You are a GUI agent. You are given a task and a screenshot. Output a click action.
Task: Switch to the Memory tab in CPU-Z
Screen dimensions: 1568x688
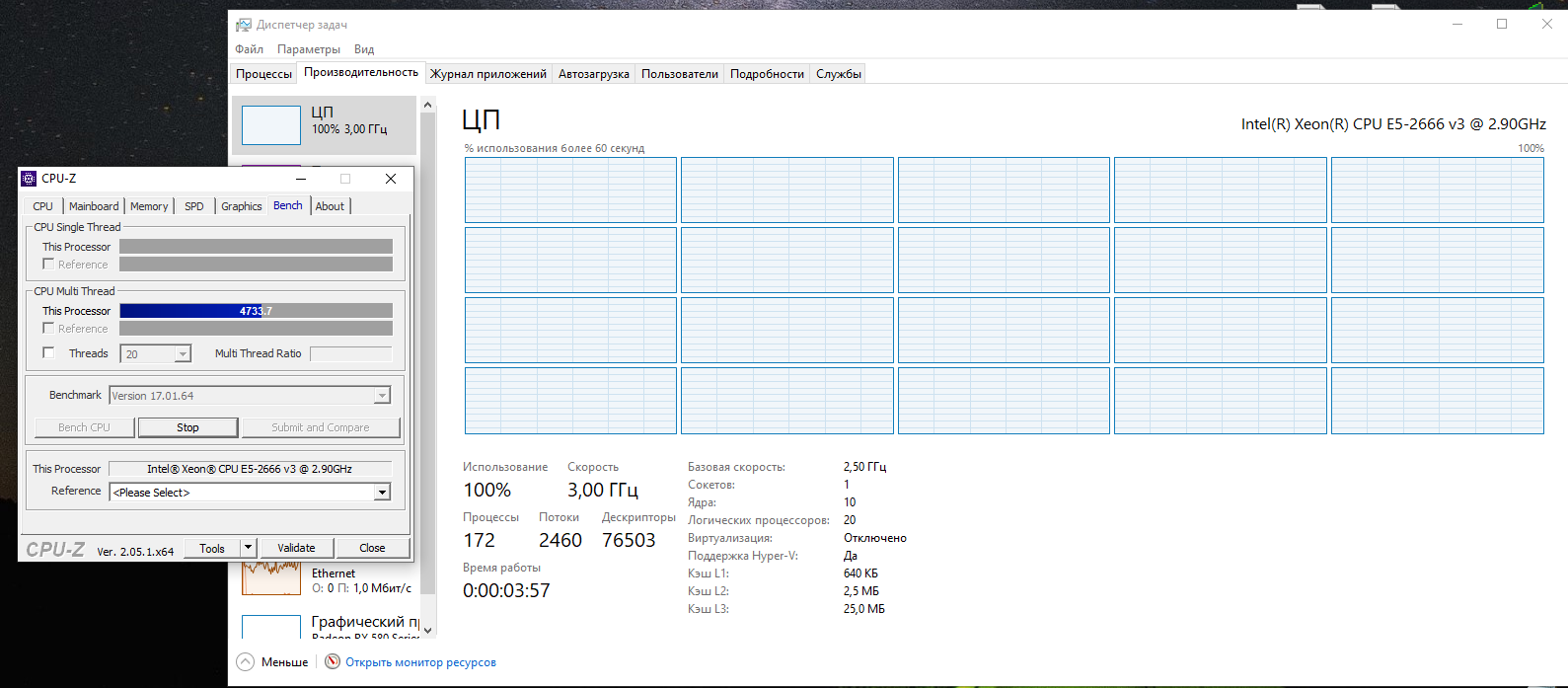tap(149, 206)
